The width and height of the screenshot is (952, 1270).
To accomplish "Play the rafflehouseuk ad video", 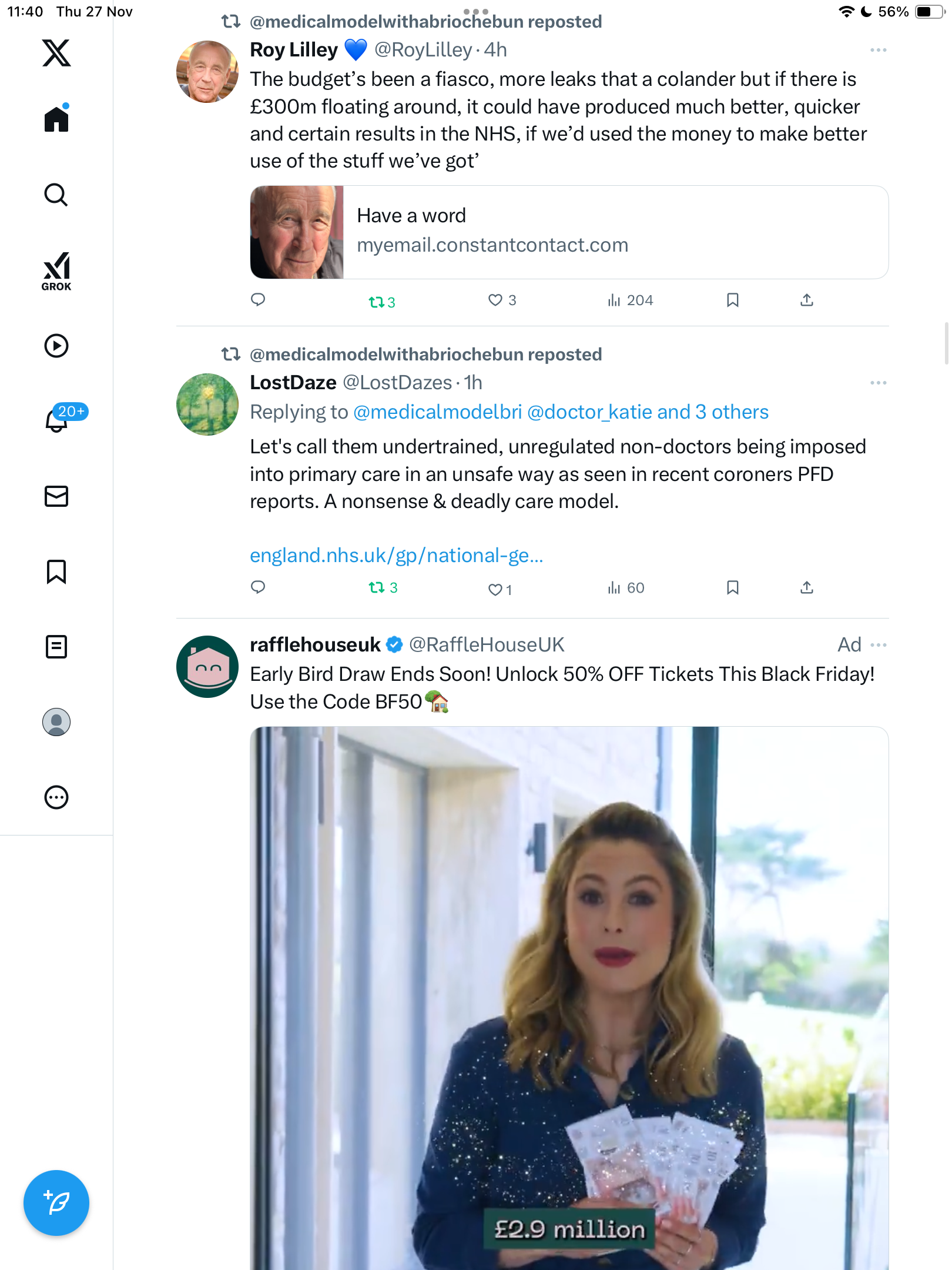I will click(568, 1000).
